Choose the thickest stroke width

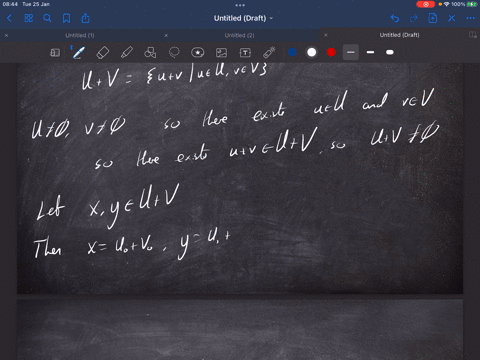point(390,52)
